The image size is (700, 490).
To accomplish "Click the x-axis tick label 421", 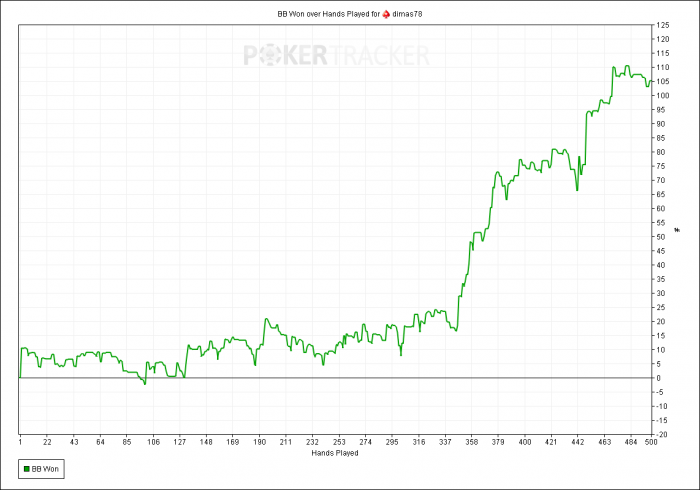I will click(x=551, y=442).
